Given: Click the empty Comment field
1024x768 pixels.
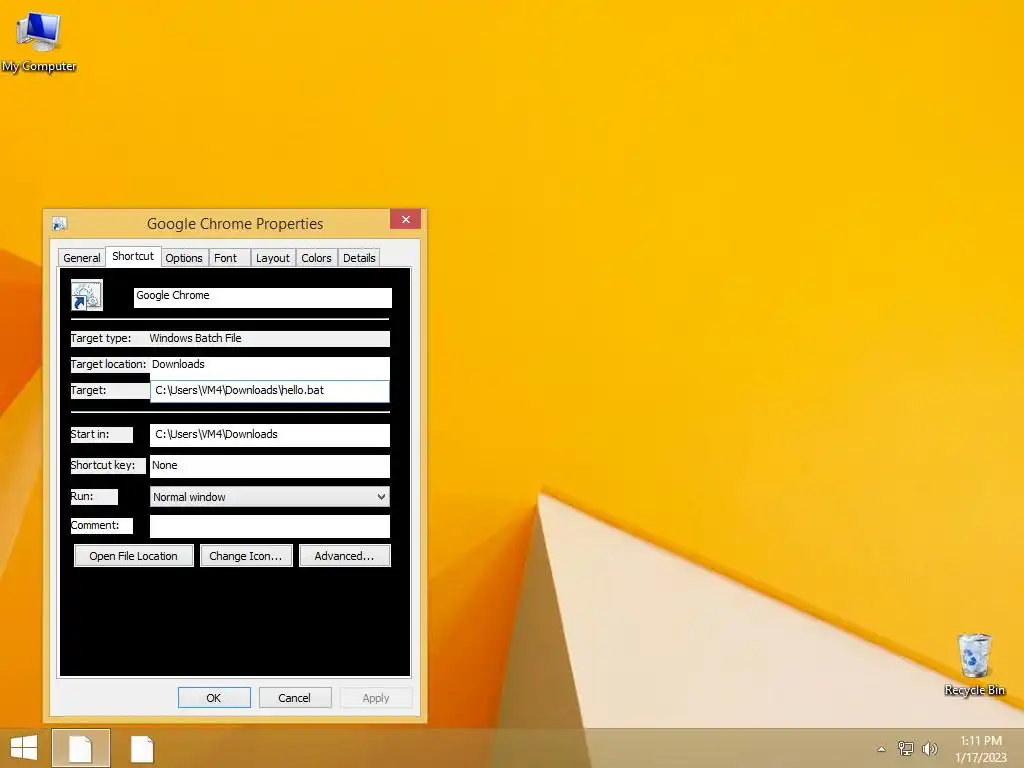Looking at the screenshot, I should (x=270, y=526).
